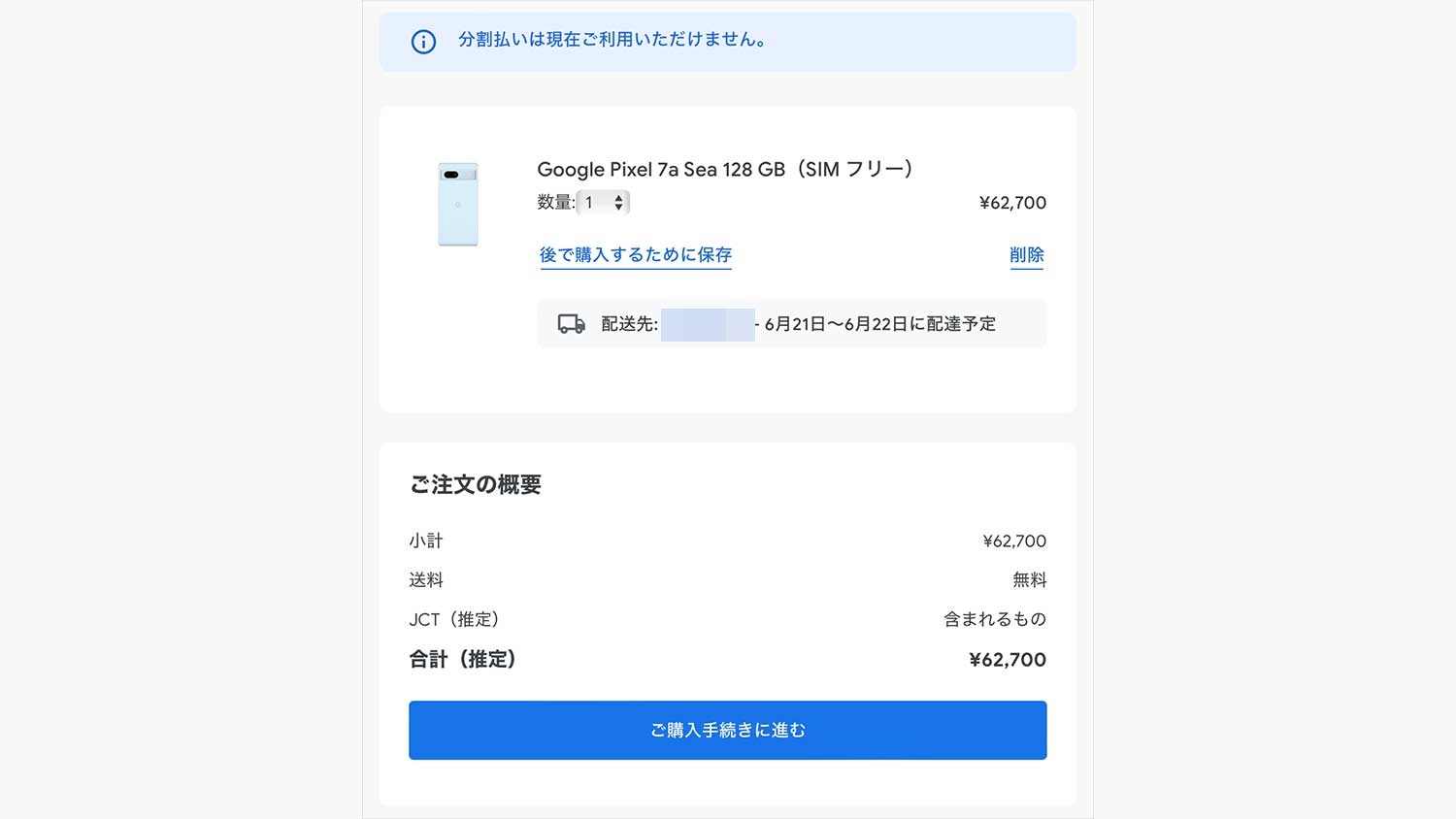Click the JCT（推定）label
The image size is (1456, 819).
tap(454, 619)
